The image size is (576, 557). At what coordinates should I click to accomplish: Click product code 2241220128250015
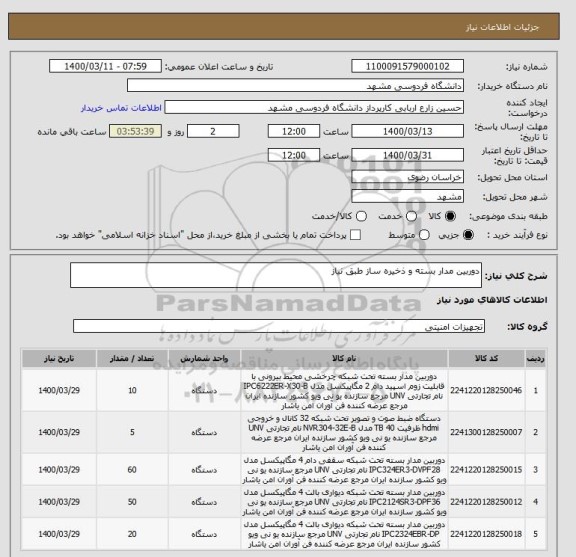point(486,470)
